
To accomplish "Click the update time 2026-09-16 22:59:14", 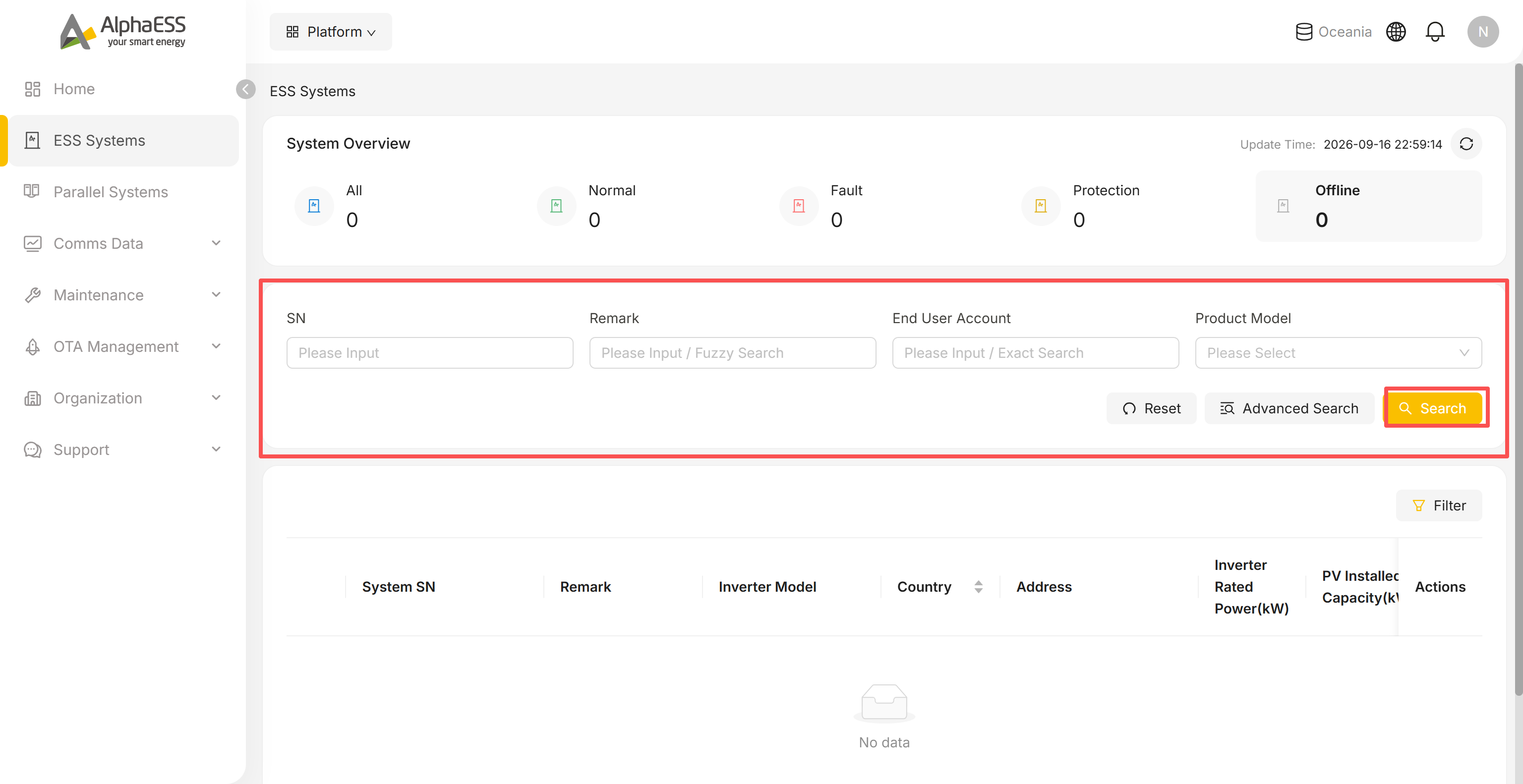I will coord(1382,145).
